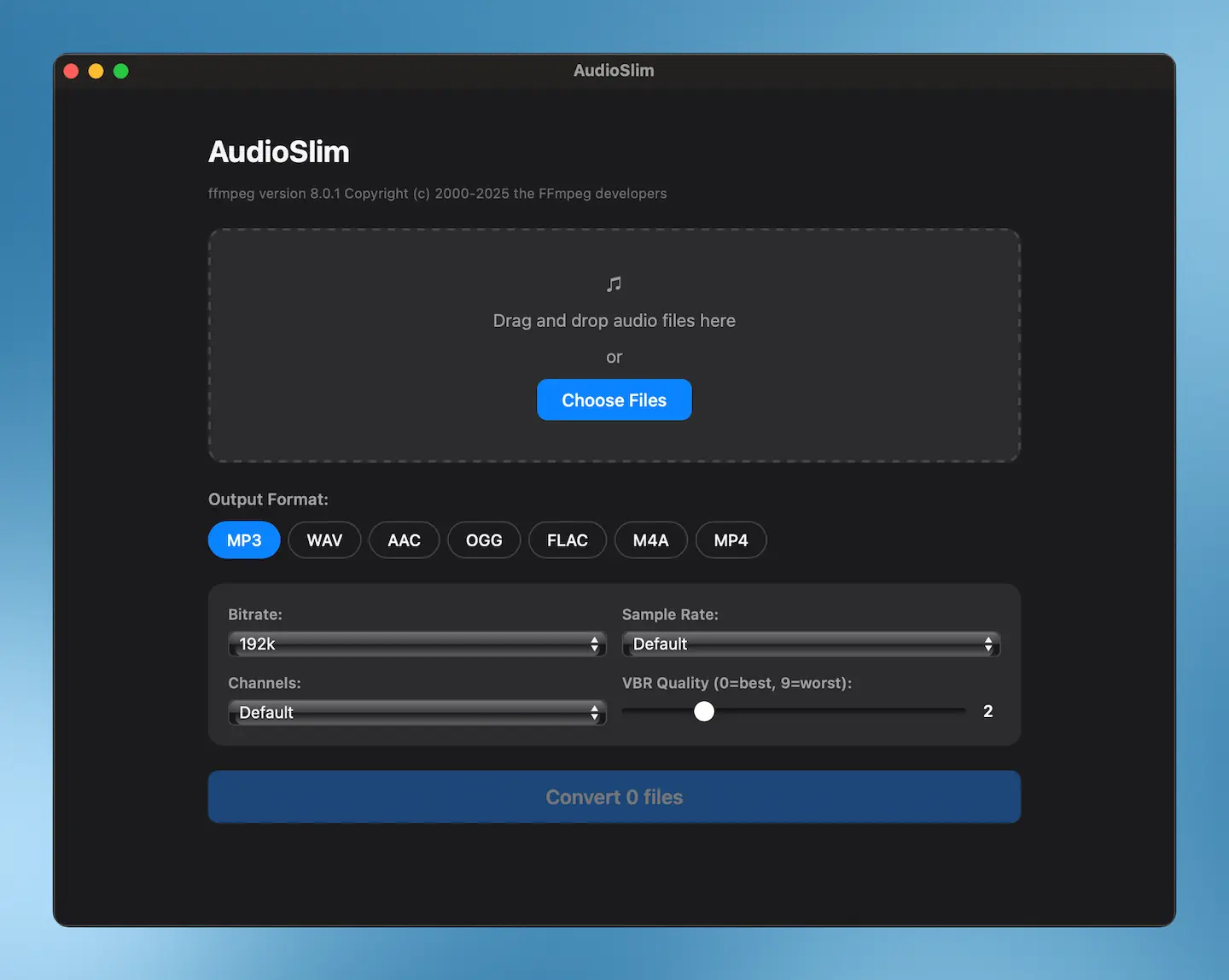
Task: Click the 'Output Format:' label
Action: [268, 499]
